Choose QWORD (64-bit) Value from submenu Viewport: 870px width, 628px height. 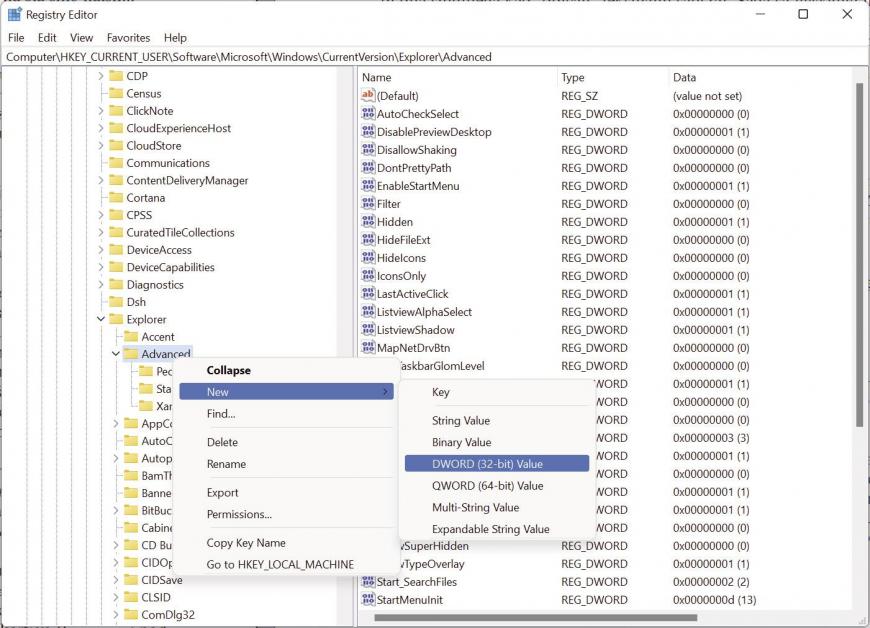[x=497, y=485]
